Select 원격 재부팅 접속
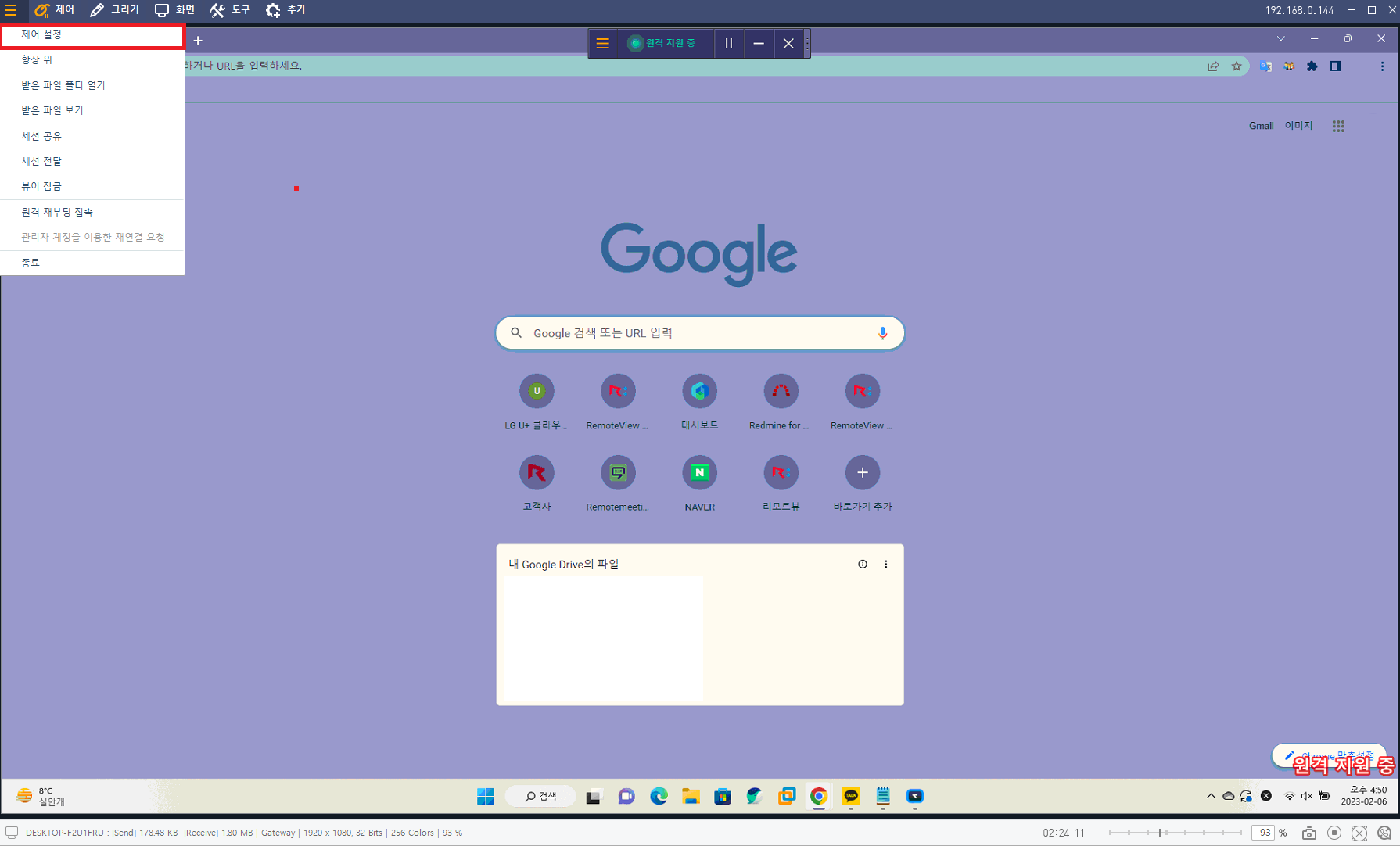Screen dimensions: 1400x846 (92, 212)
